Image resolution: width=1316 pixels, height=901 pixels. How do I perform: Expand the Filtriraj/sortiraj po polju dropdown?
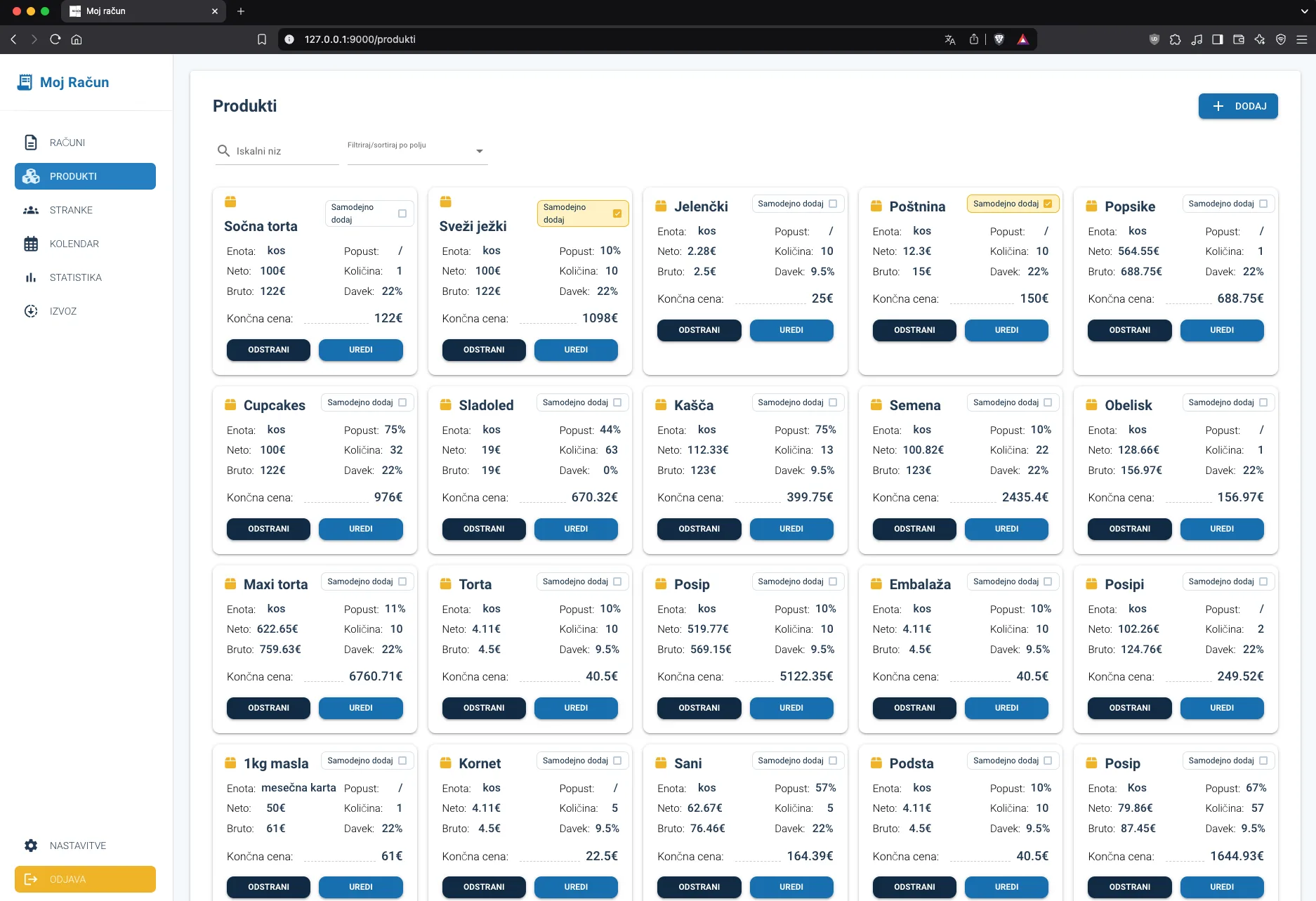(x=418, y=150)
